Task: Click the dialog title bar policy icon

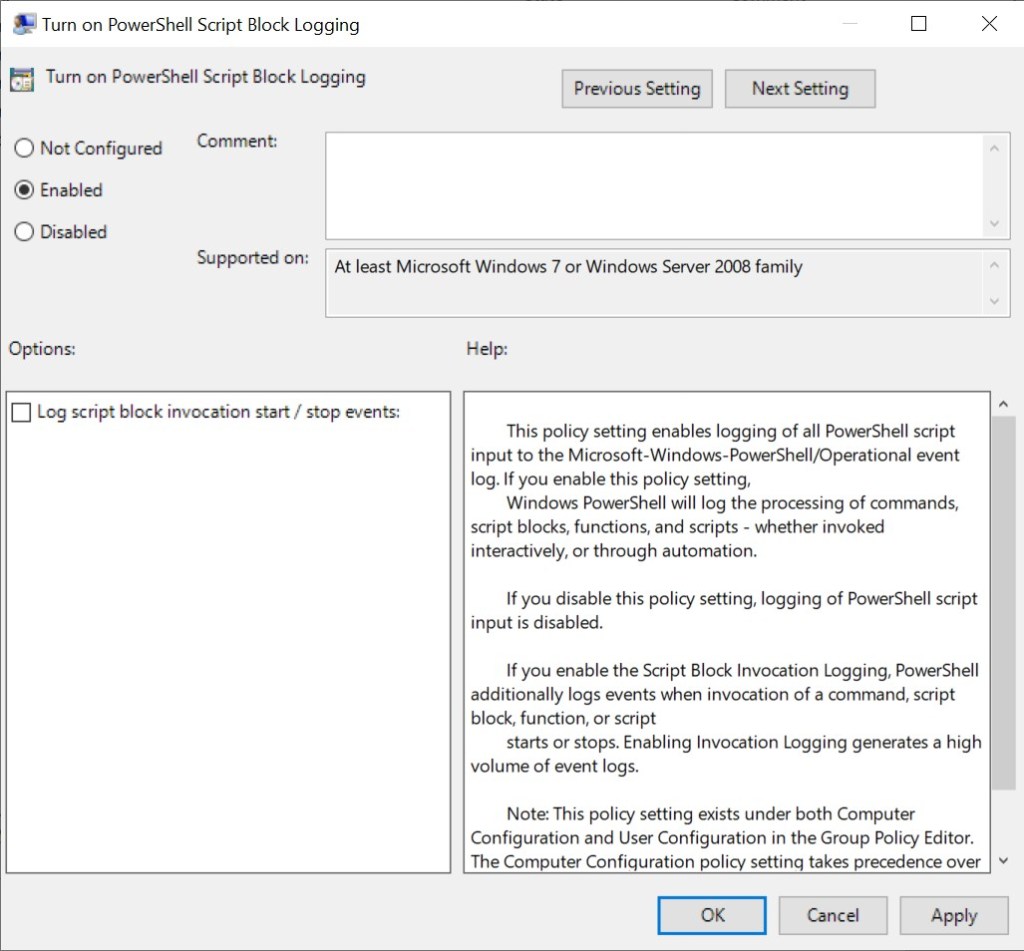Action: click(x=24, y=24)
